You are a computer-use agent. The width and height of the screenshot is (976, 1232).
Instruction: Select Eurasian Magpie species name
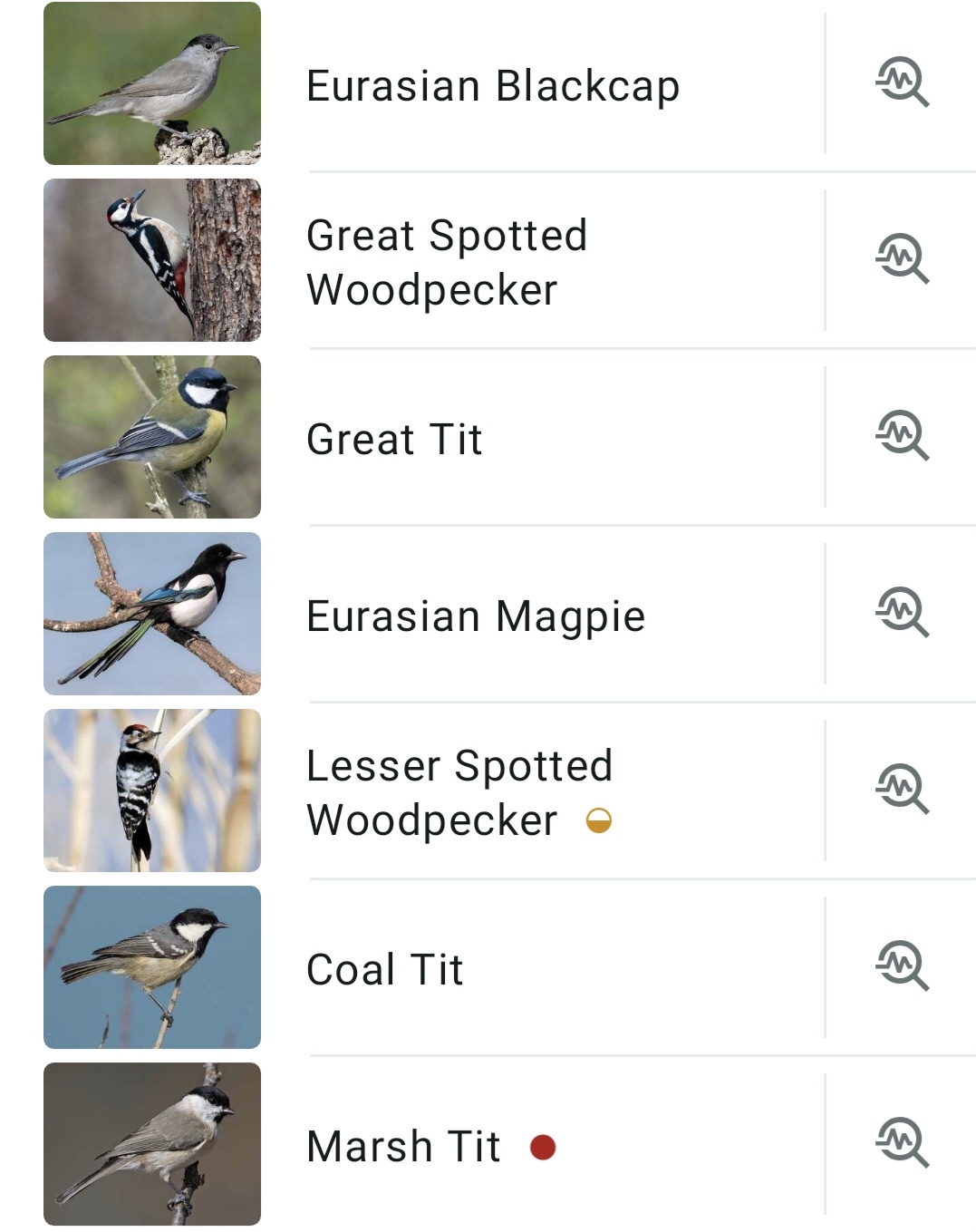[x=476, y=616]
